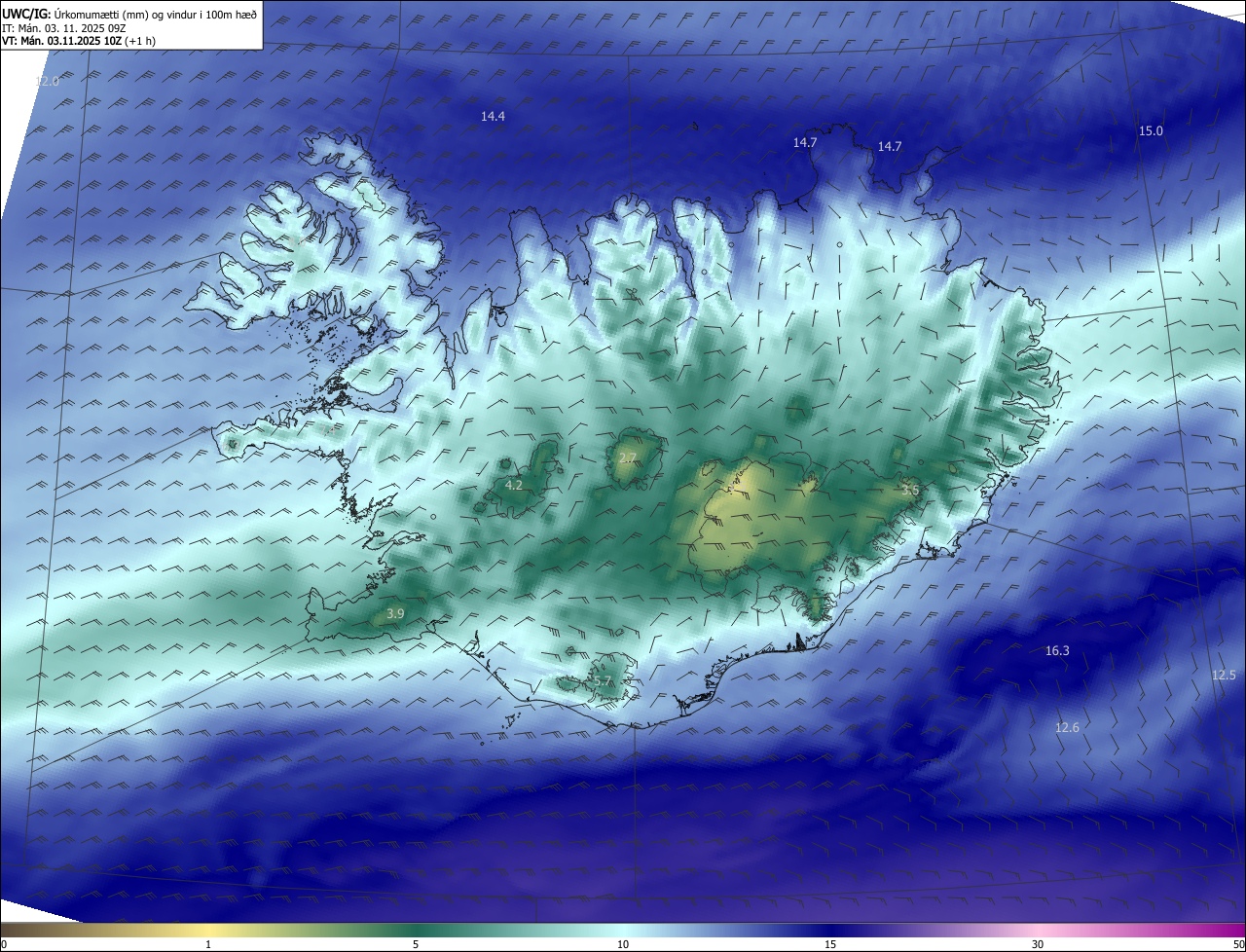Click the color scale label 30
The width and height of the screenshot is (1246, 952).
coord(1038,944)
